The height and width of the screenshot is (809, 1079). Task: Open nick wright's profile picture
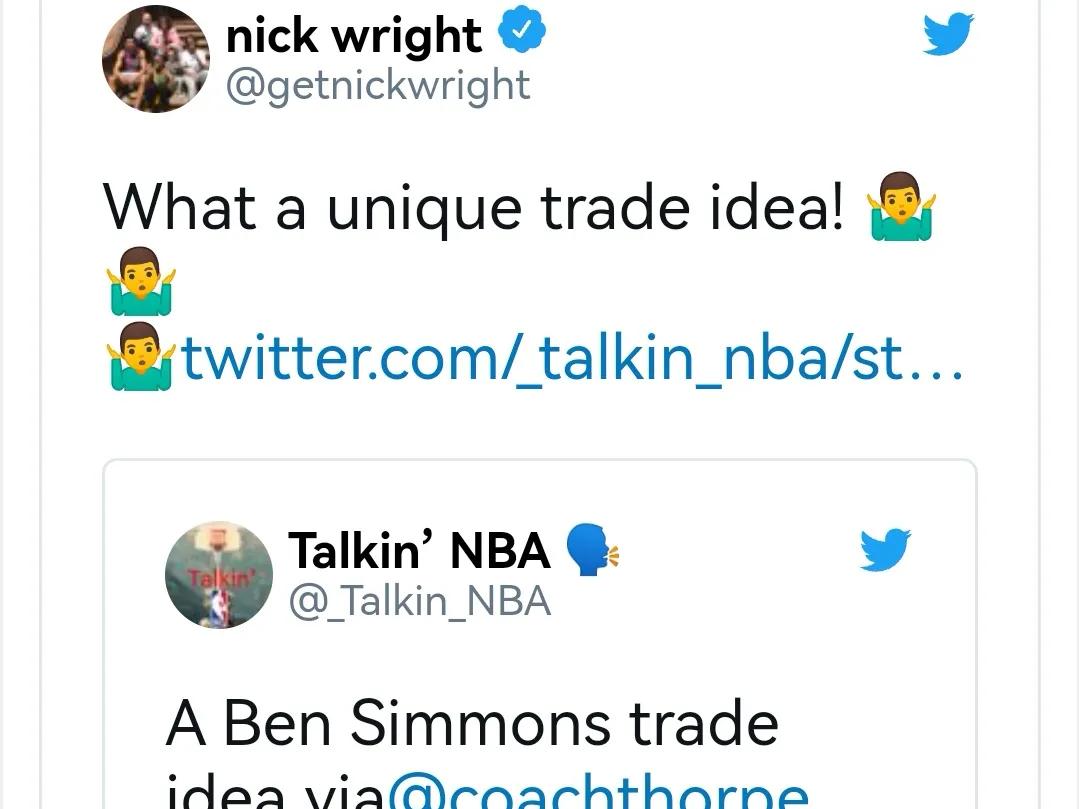coord(156,58)
